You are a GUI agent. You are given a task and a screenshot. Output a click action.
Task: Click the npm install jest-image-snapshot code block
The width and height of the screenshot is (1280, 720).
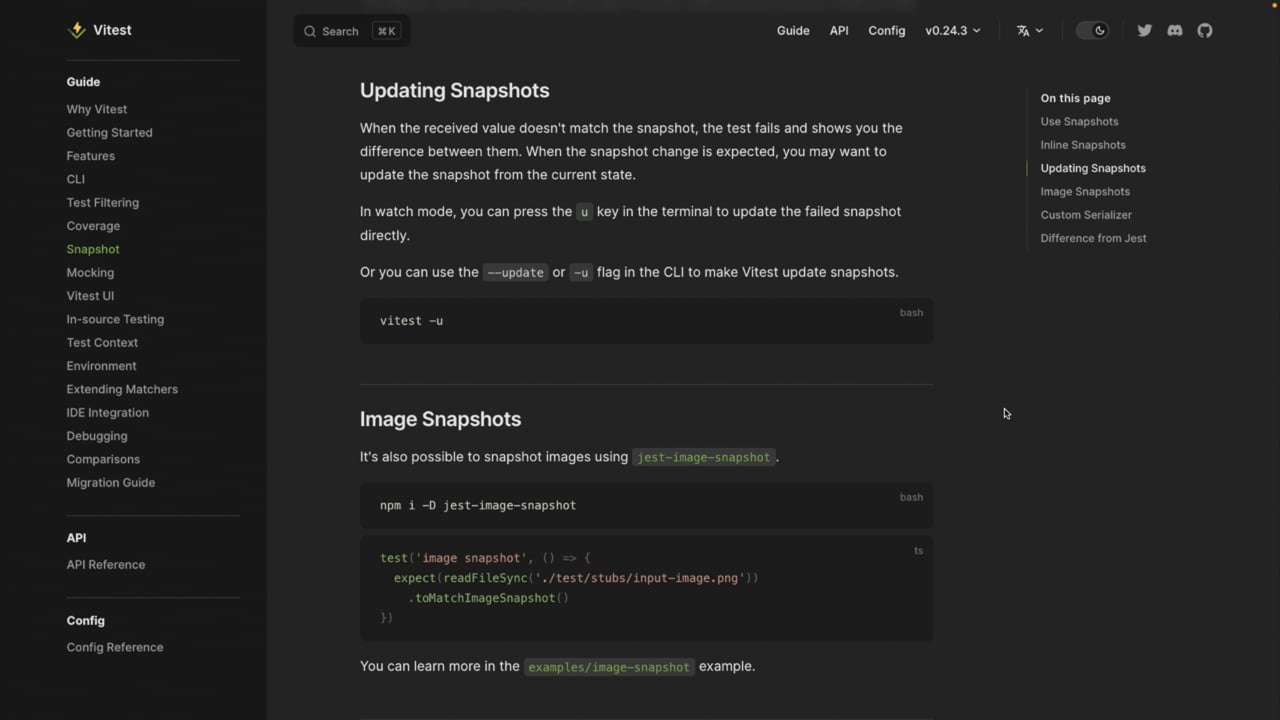[x=646, y=505]
